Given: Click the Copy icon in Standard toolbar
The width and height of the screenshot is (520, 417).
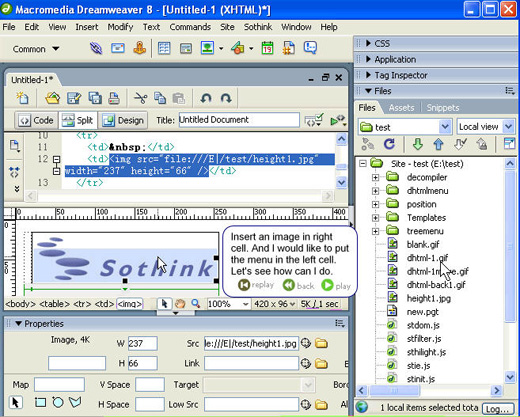Looking at the screenshot, I should [x=160, y=98].
